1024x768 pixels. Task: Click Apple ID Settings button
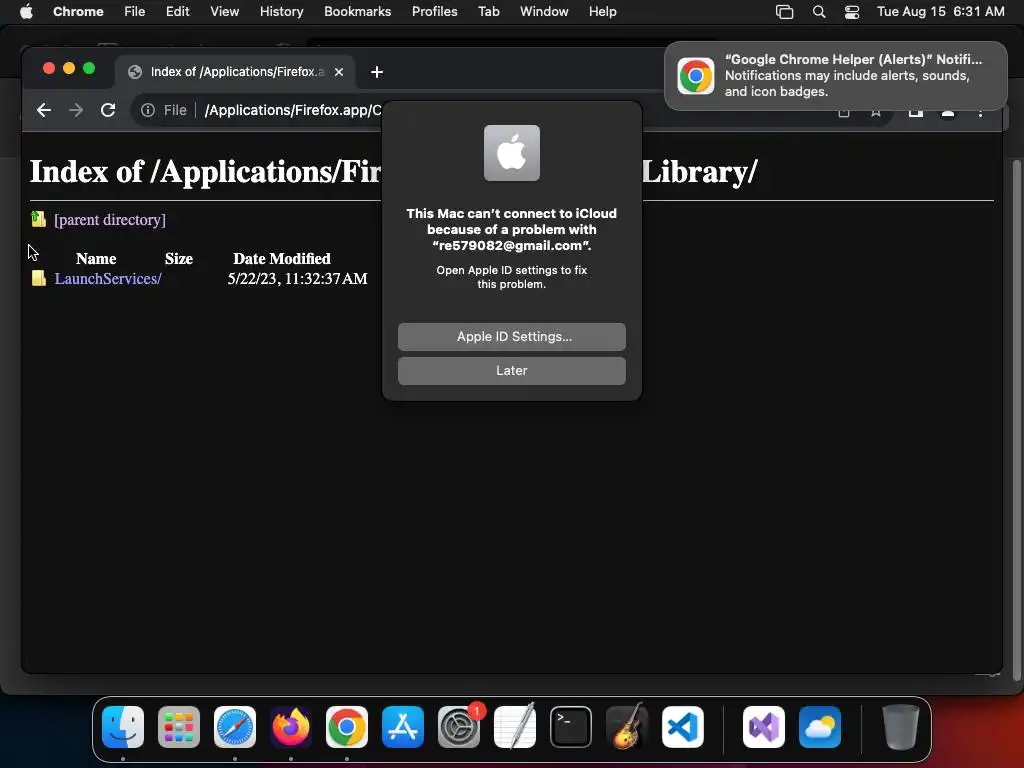coord(512,337)
